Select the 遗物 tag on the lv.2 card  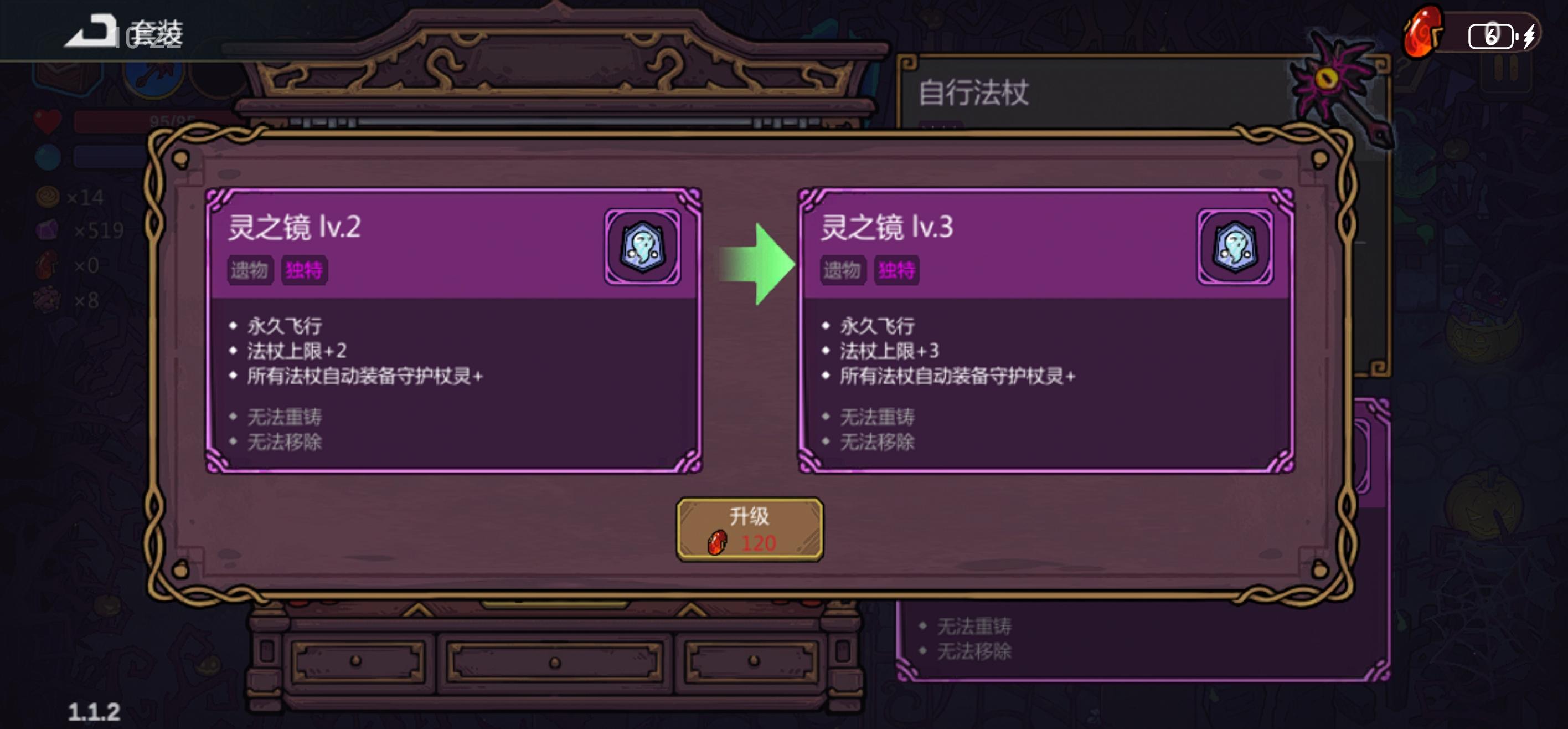250,270
